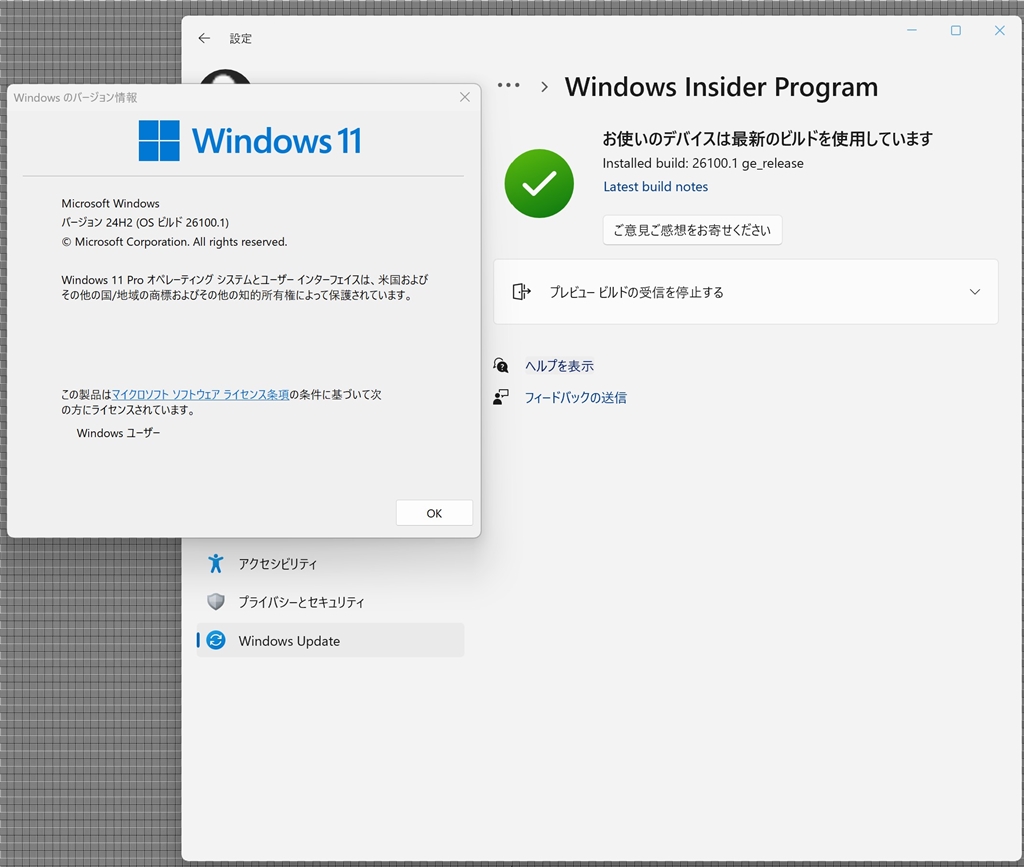The width and height of the screenshot is (1024, 867).
Task: Click the Windows 11 logo in the dialog
Action: coord(250,140)
